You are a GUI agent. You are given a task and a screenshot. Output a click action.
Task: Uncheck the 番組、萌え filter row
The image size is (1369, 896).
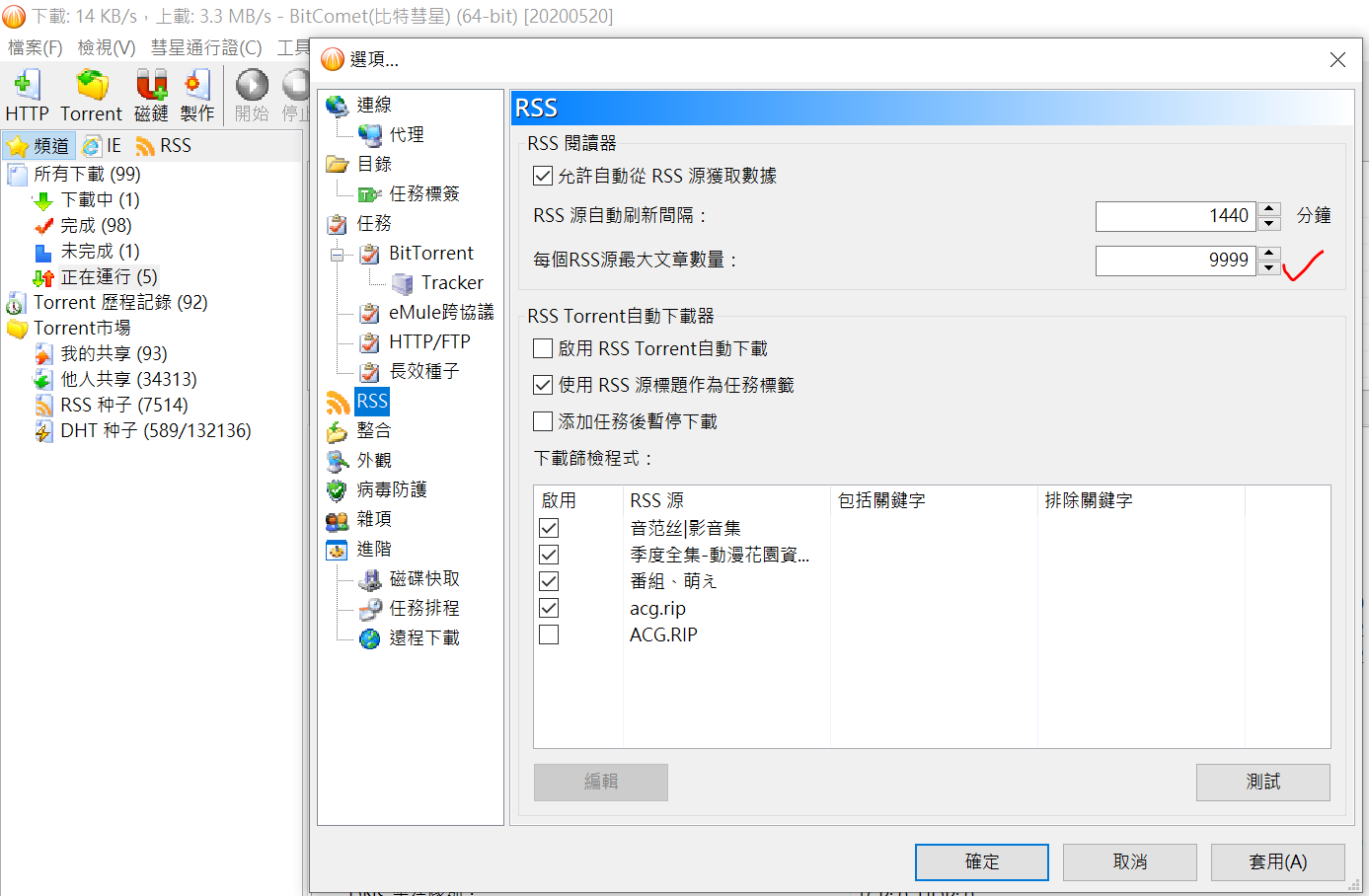pos(549,581)
